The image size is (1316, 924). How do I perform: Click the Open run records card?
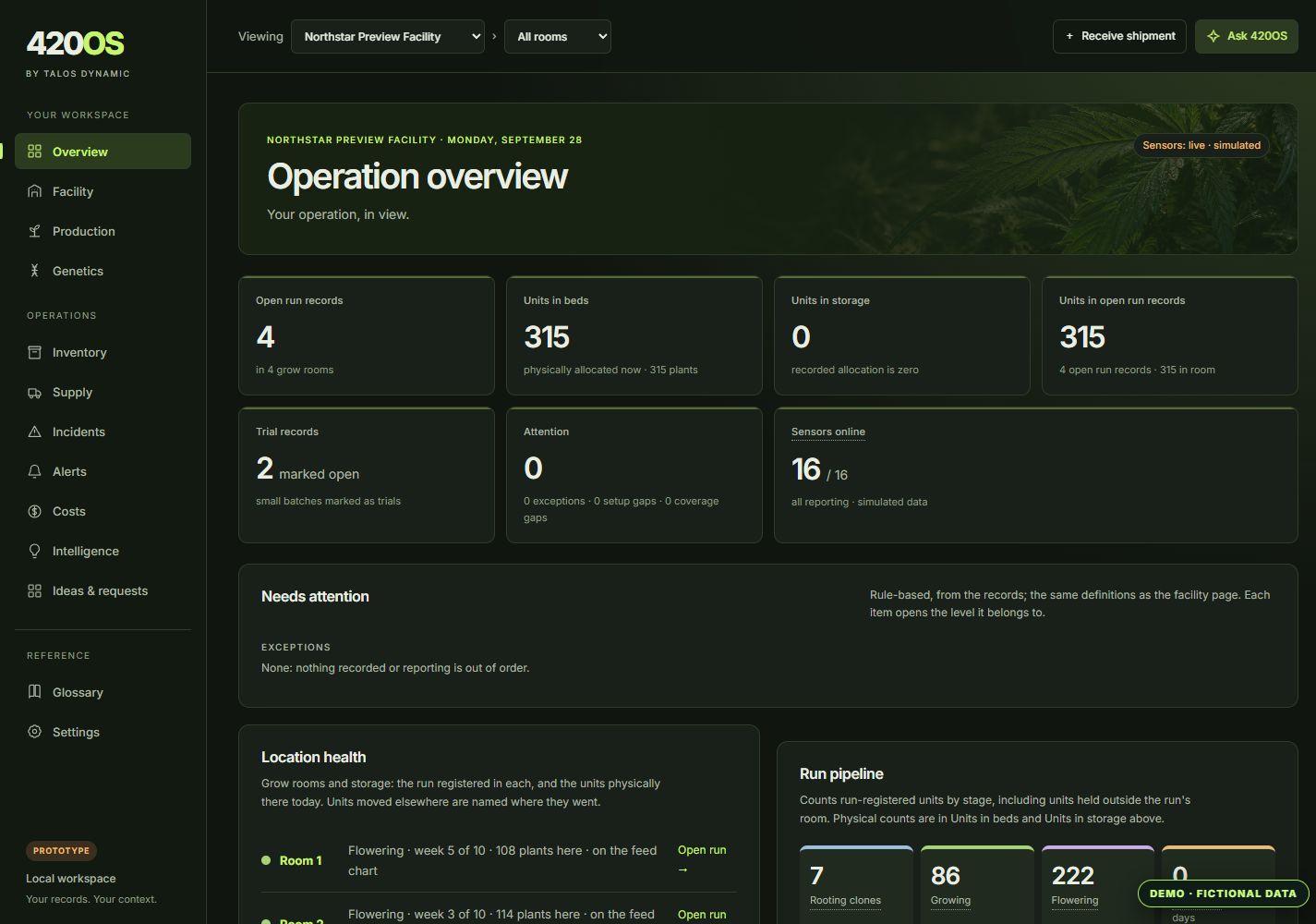[367, 335]
